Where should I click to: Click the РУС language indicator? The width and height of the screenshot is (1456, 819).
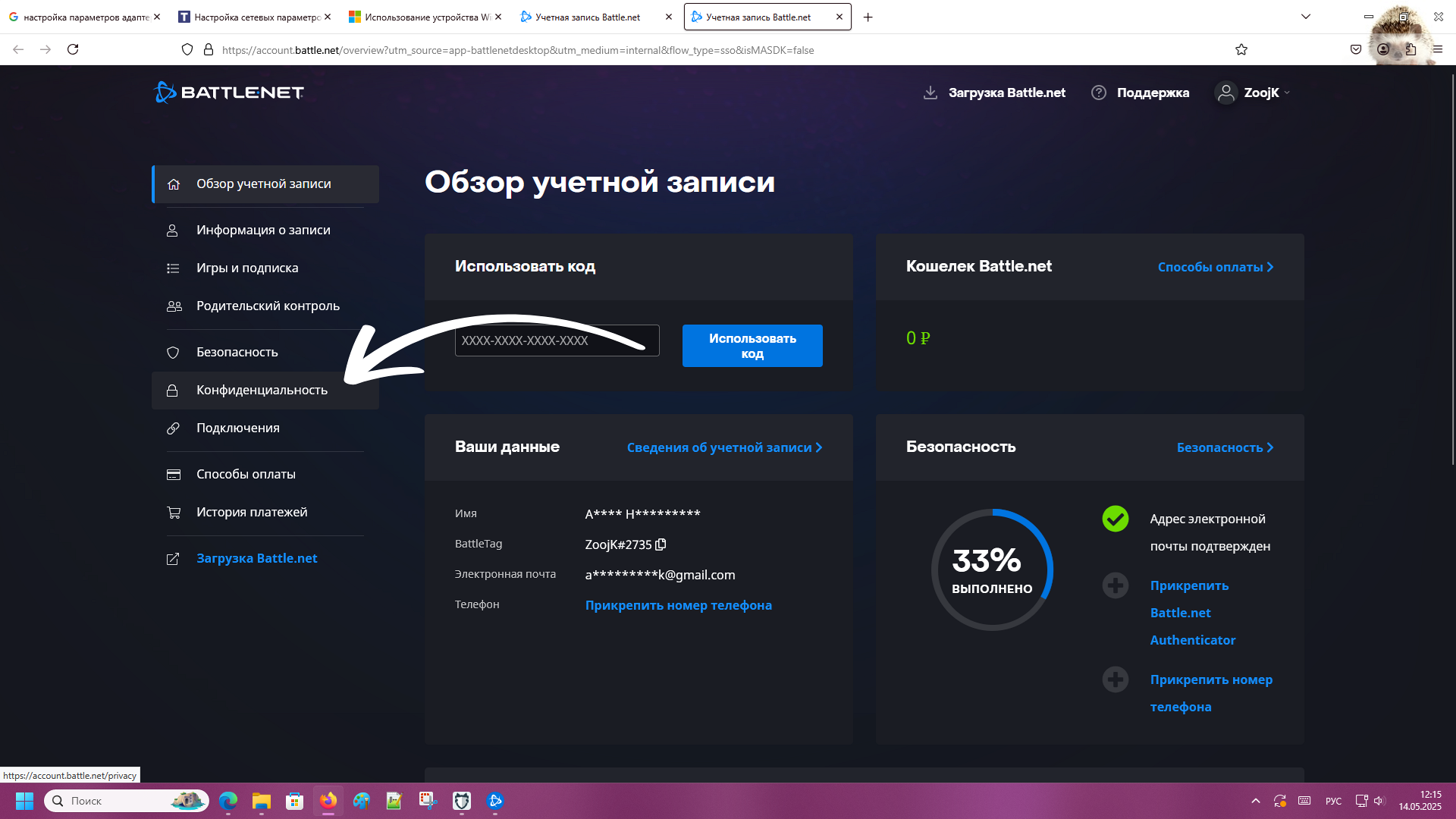tap(1333, 801)
